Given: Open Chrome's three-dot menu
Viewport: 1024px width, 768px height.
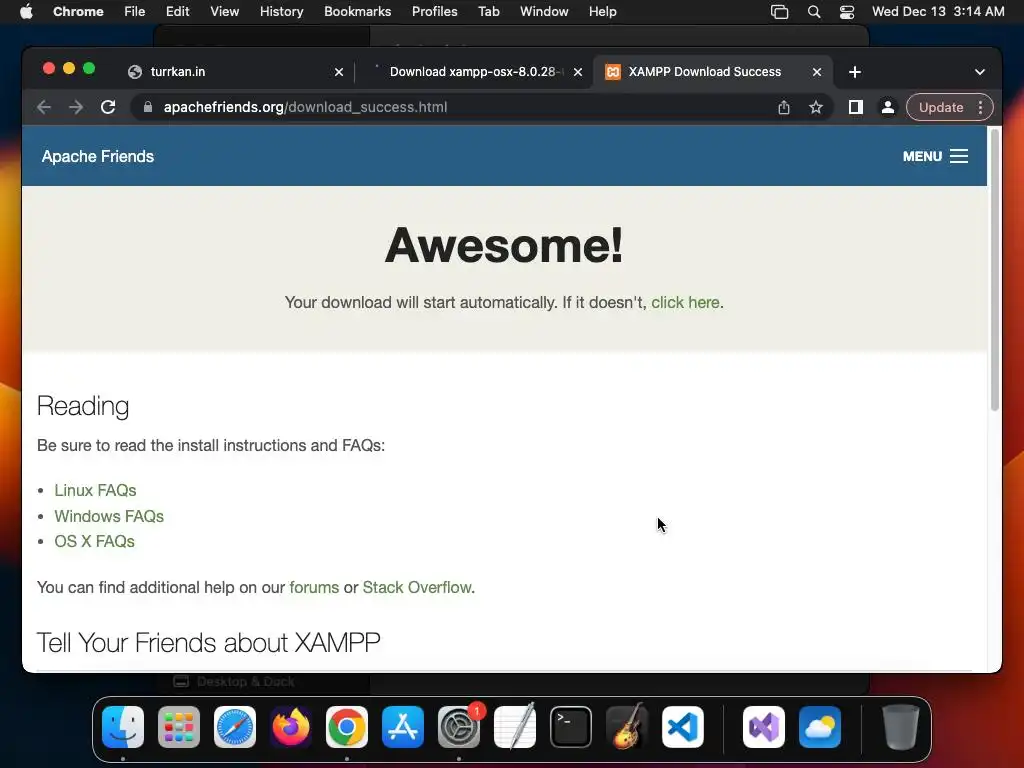Looking at the screenshot, I should [x=980, y=107].
